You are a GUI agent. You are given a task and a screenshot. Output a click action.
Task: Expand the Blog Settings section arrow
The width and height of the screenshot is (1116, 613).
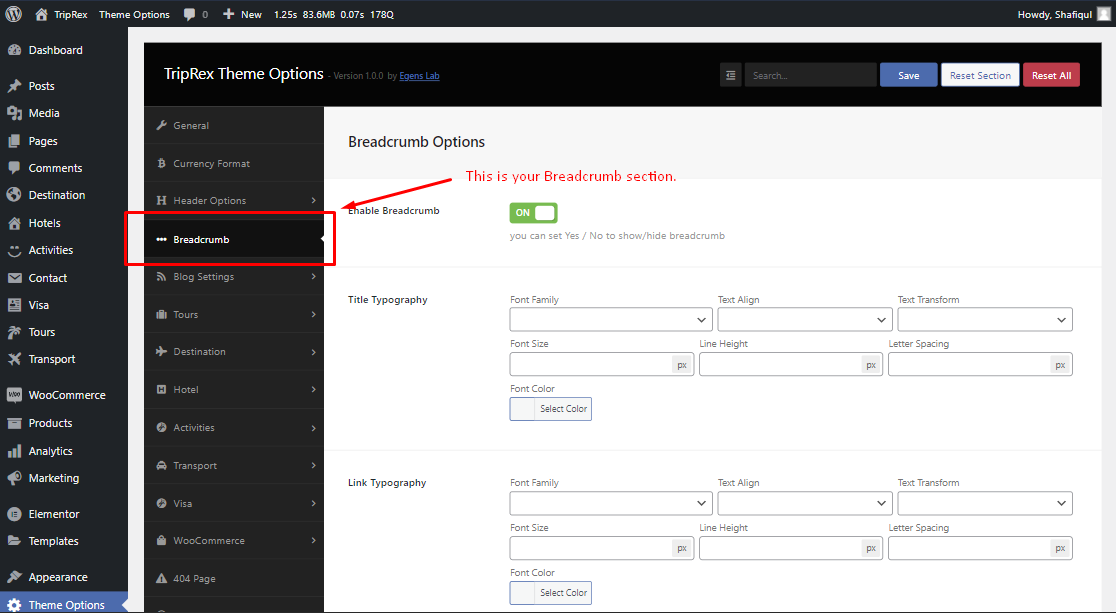click(313, 276)
